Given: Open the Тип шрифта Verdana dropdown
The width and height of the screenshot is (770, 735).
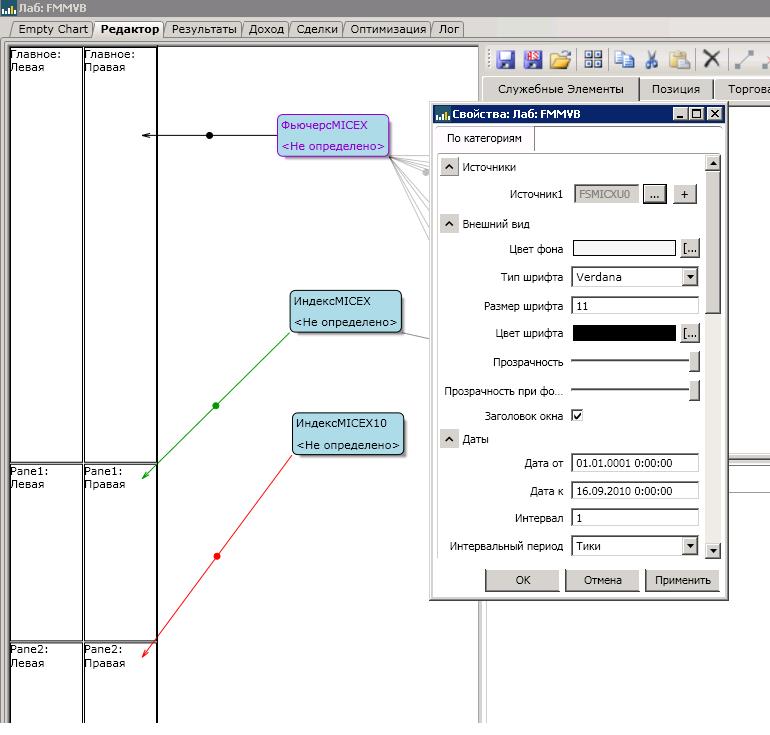Looking at the screenshot, I should coord(689,277).
